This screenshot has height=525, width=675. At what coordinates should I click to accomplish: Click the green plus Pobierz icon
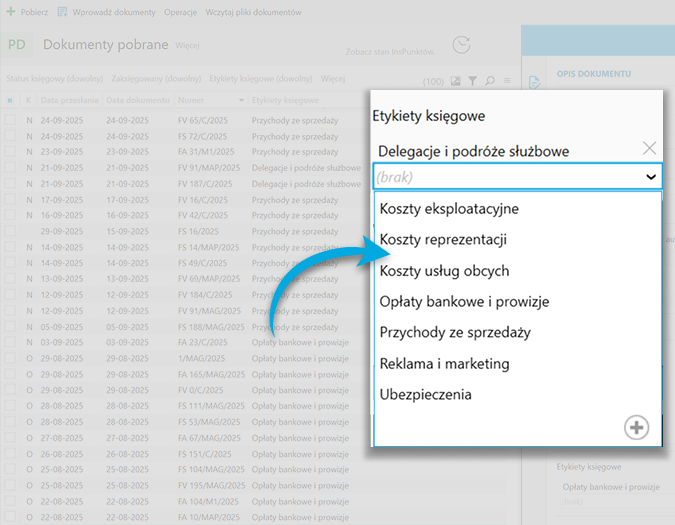click(x=11, y=12)
